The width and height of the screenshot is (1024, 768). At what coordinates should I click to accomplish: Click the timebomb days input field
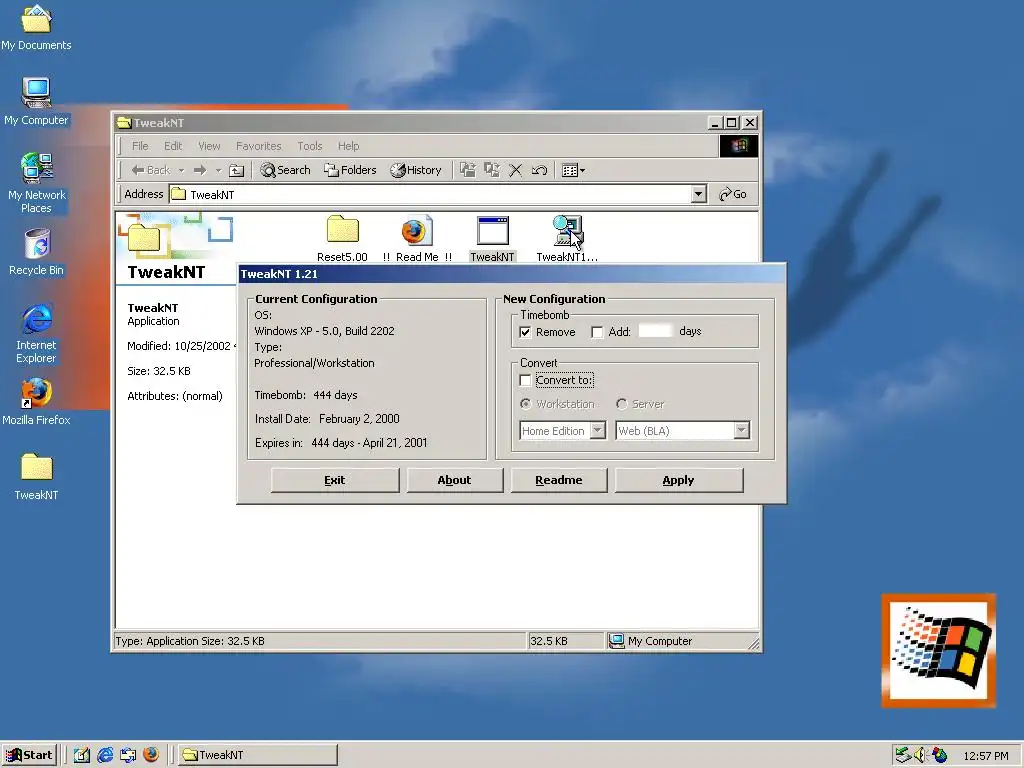[x=655, y=331]
